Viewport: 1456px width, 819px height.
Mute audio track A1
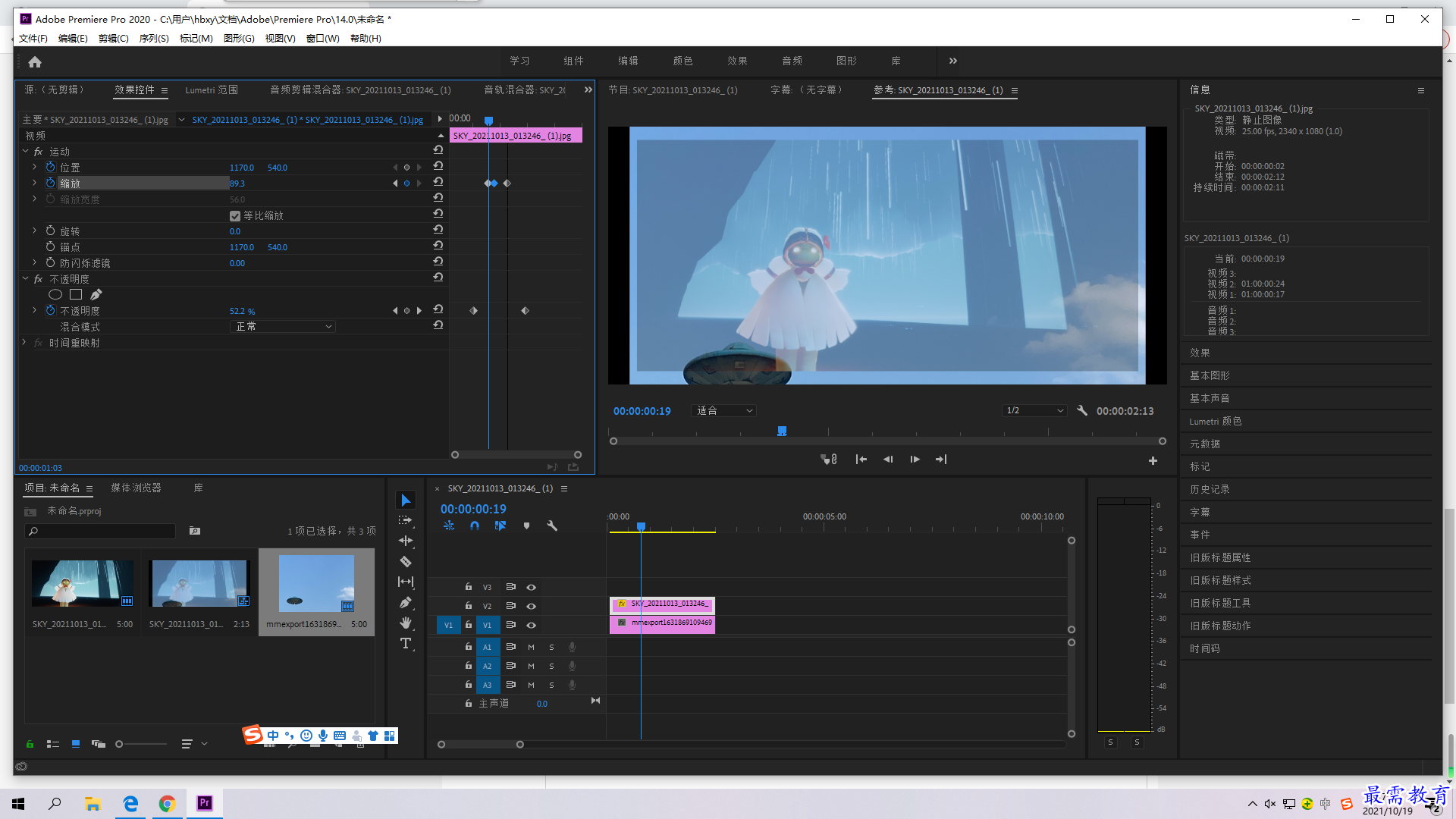pos(531,647)
